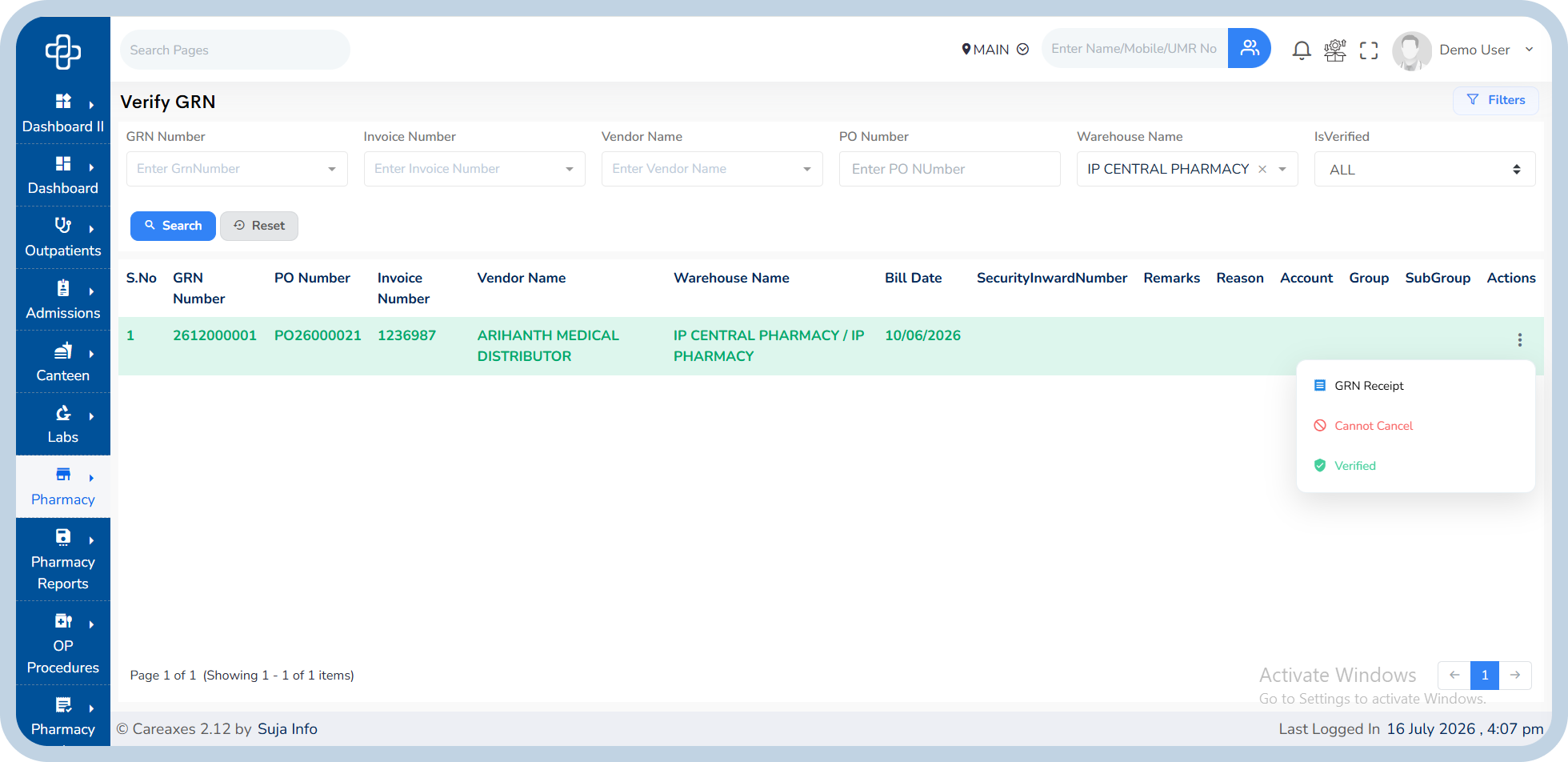This screenshot has width=1568, height=762.
Task: Focus the Enter PO Number field
Action: pyautogui.click(x=950, y=169)
